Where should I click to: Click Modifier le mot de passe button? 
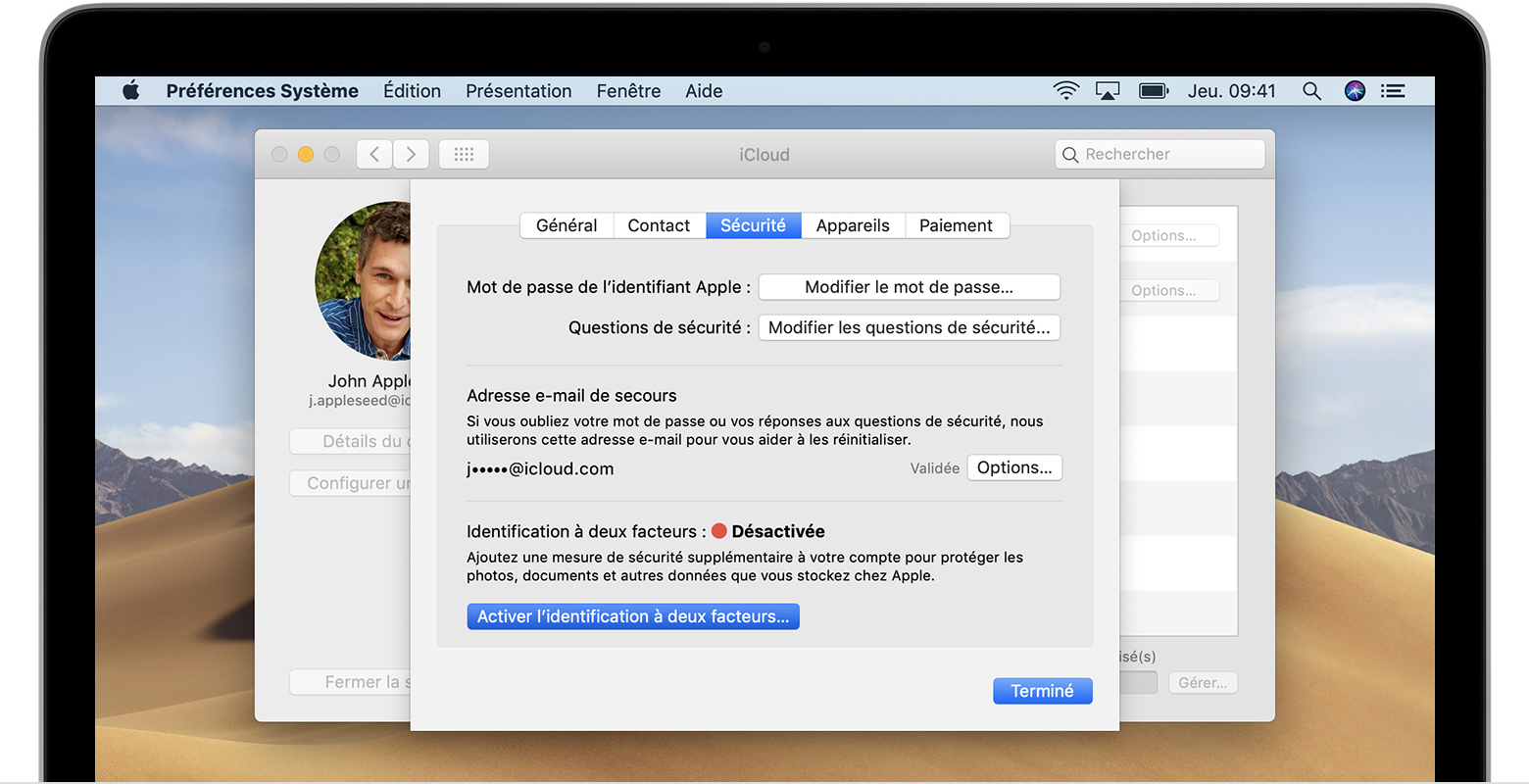pos(910,287)
